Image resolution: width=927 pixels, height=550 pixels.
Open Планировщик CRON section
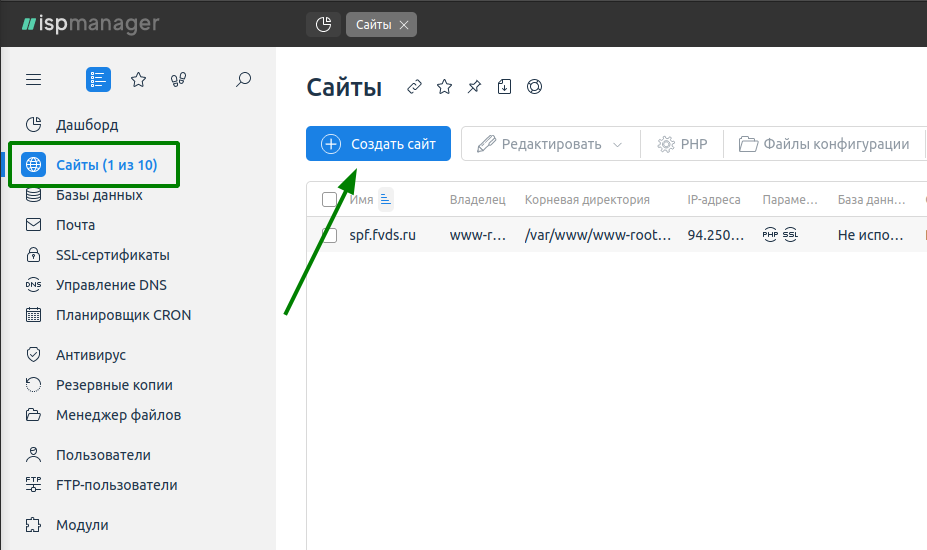(x=123, y=315)
